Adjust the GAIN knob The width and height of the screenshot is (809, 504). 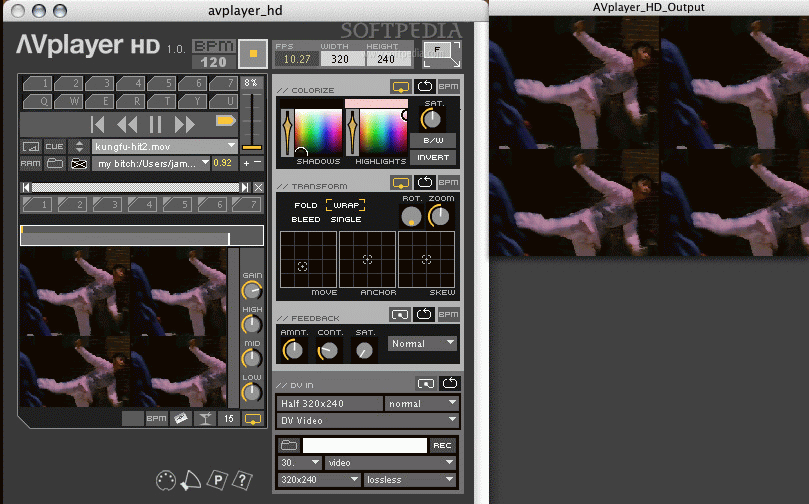click(252, 291)
